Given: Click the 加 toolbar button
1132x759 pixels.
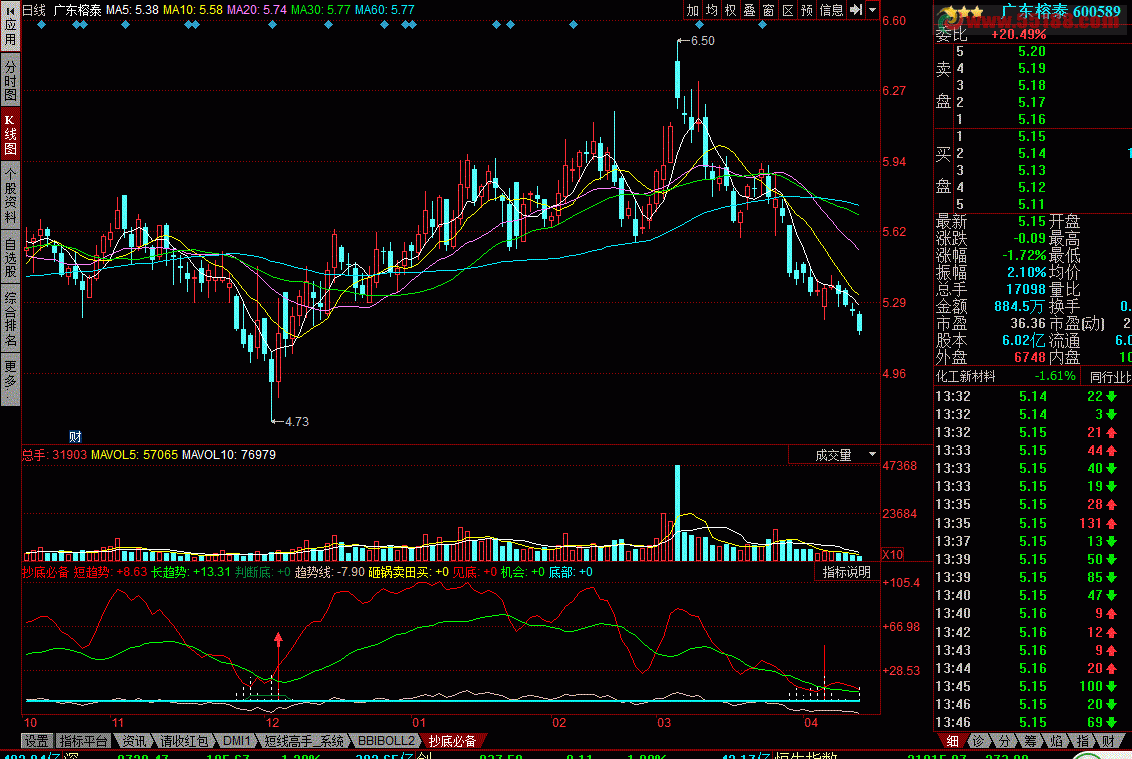Looking at the screenshot, I should click(x=692, y=10).
